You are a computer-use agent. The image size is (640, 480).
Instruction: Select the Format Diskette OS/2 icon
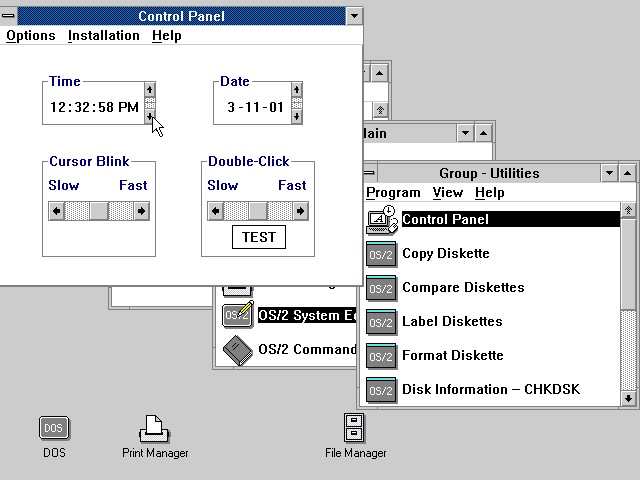(x=381, y=356)
